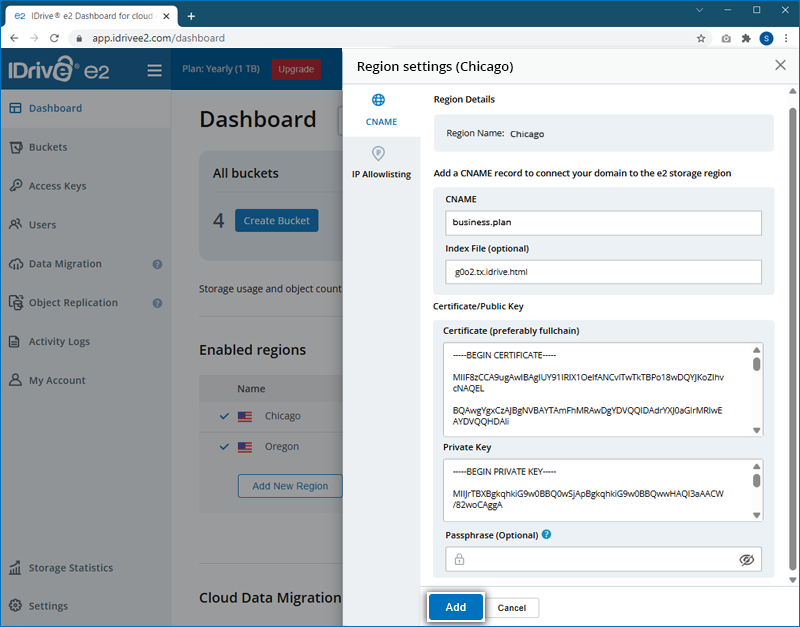The image size is (800, 627).
Task: Click Data Migration help icon
Action: click(x=157, y=265)
